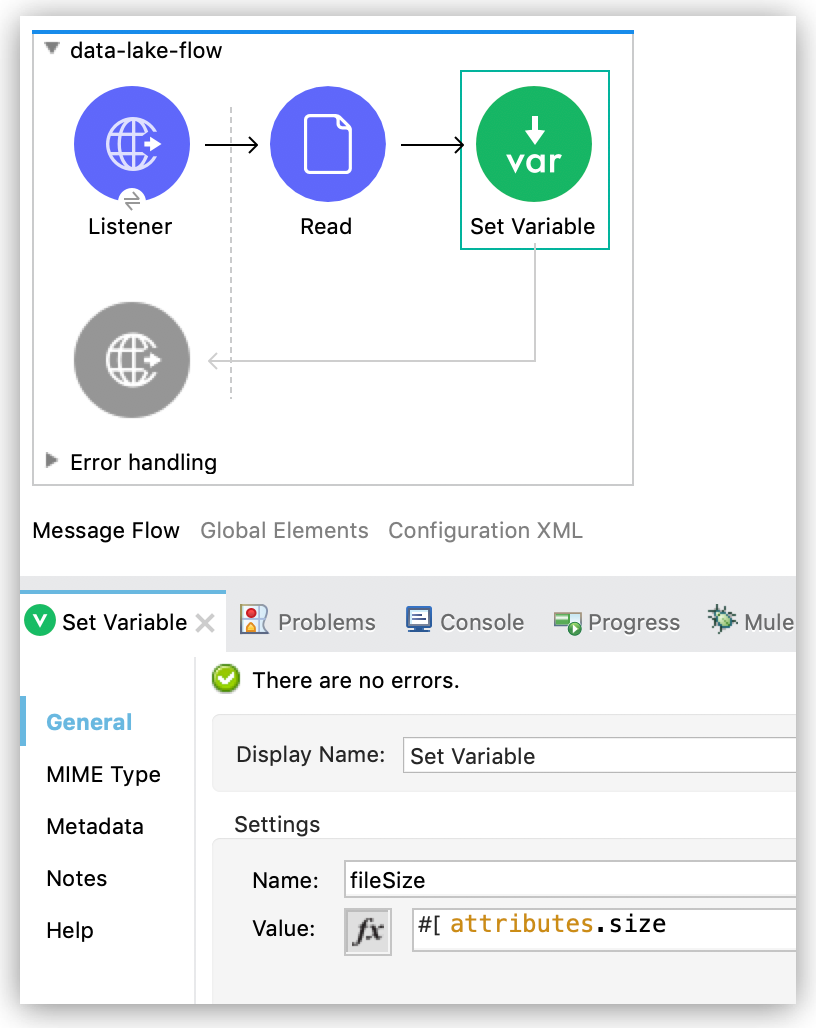Select the Message Flow tab
This screenshot has width=816, height=1028.
106,530
